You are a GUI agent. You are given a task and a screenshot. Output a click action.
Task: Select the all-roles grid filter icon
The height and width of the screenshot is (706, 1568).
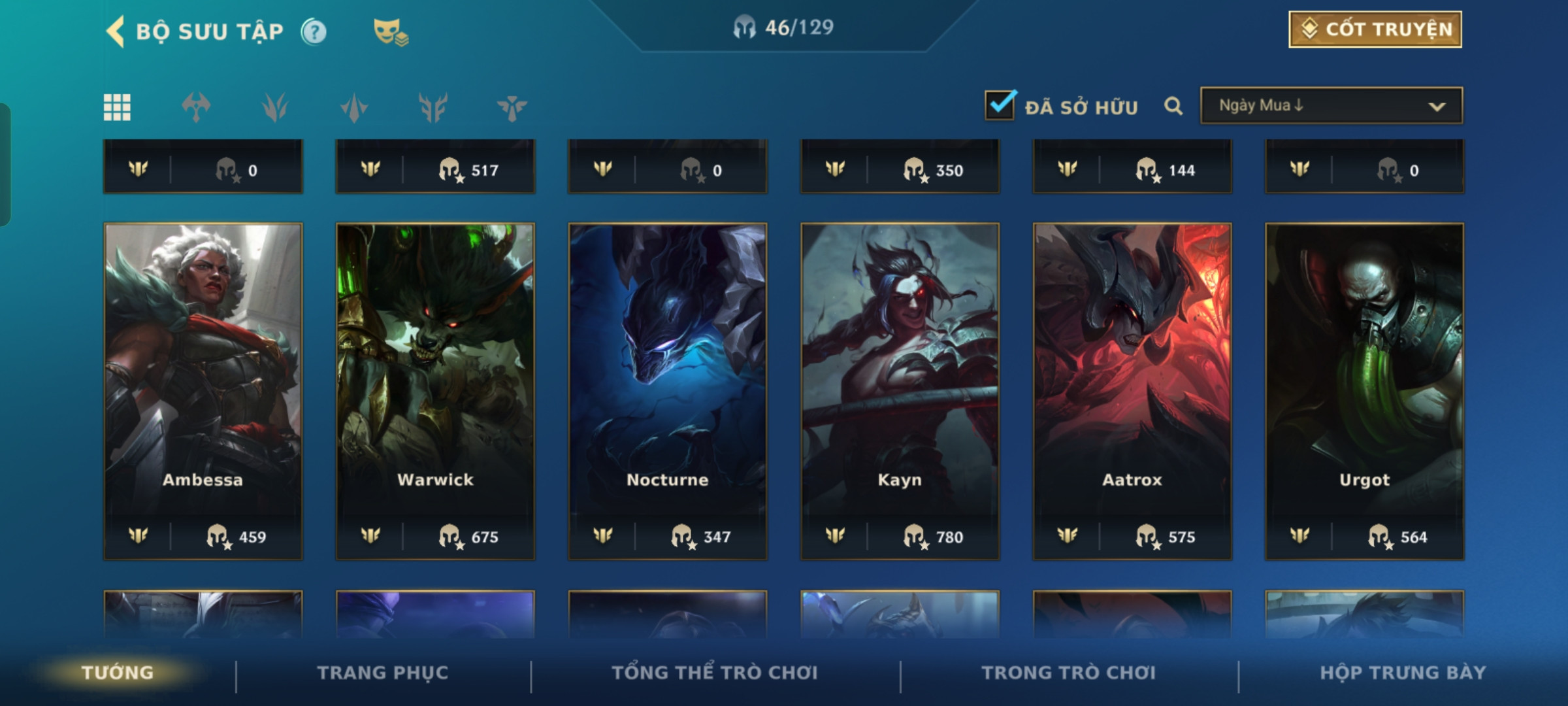pos(117,107)
